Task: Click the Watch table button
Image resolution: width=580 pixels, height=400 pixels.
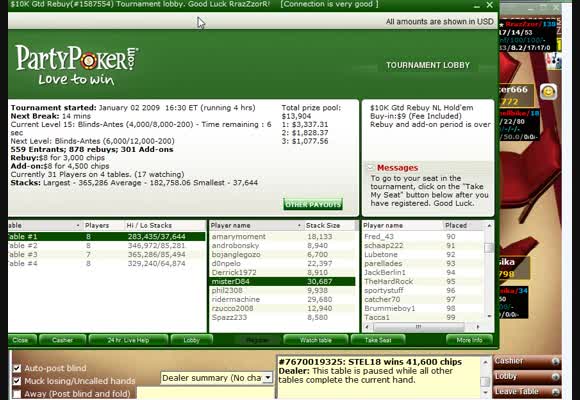Action: point(316,340)
